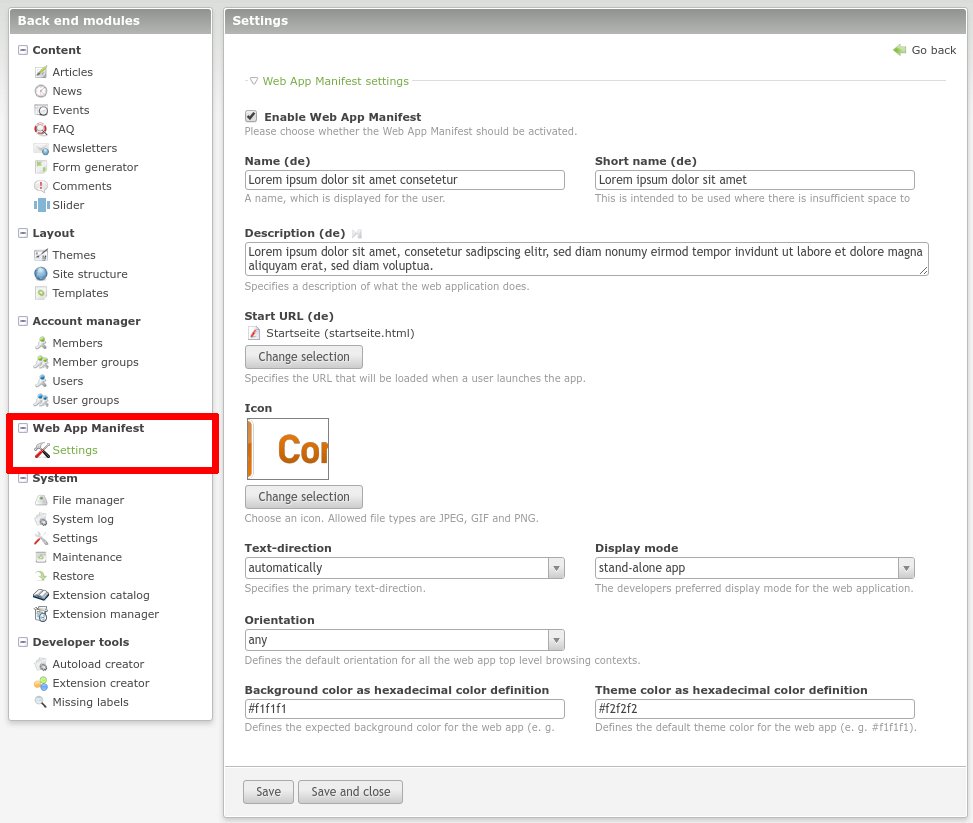This screenshot has width=973, height=823.
Task: Click the System Settings tools icon
Action: 41,538
